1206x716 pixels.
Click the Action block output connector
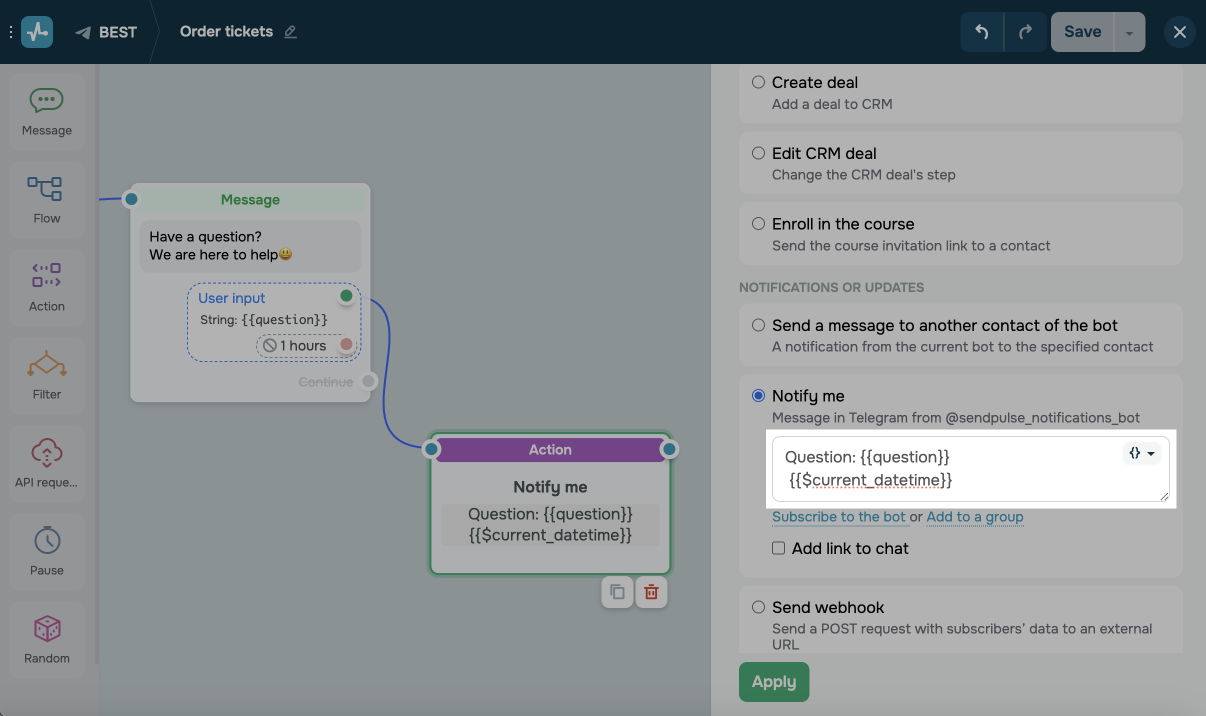click(669, 450)
